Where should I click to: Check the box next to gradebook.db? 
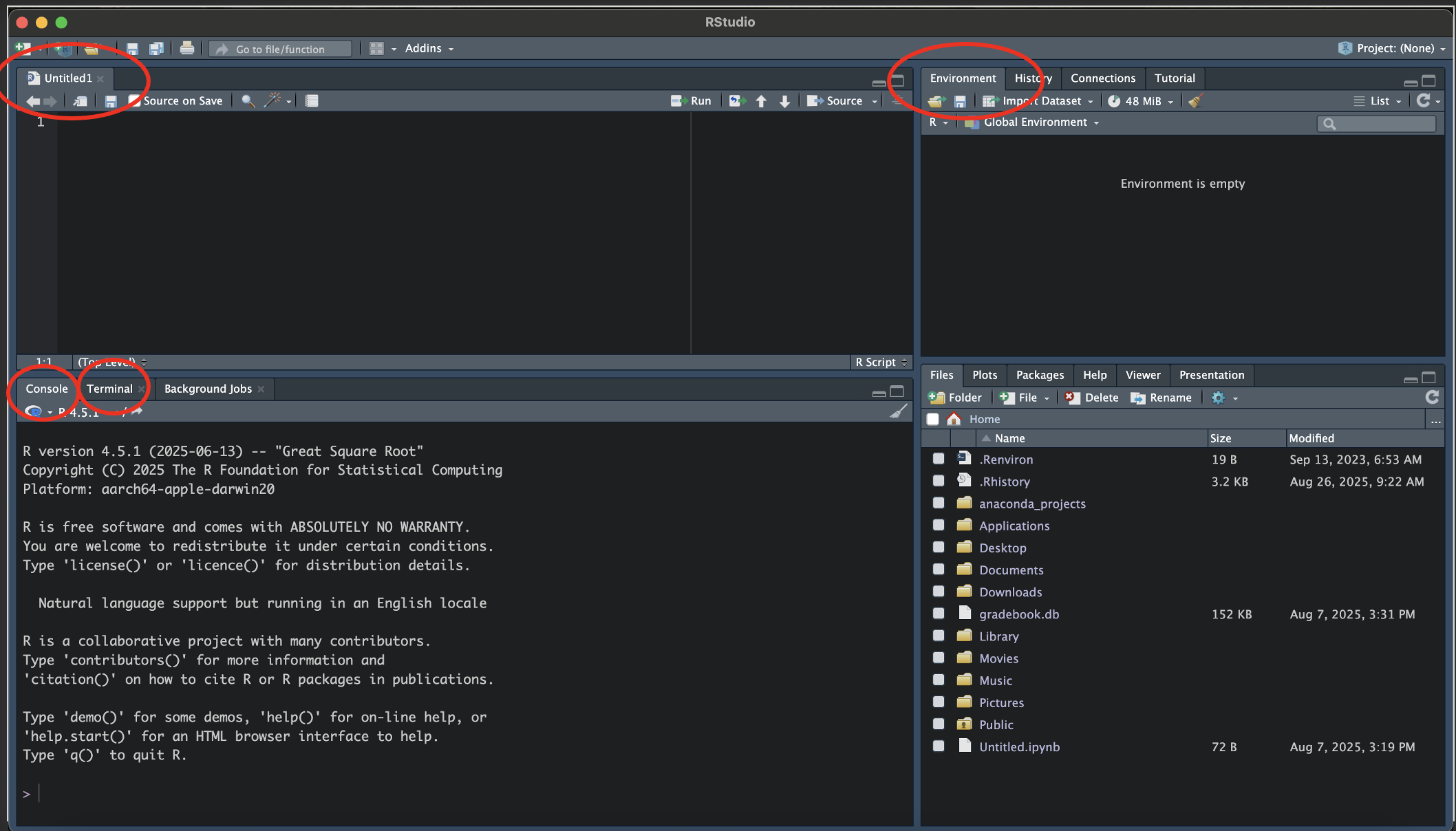click(x=938, y=614)
